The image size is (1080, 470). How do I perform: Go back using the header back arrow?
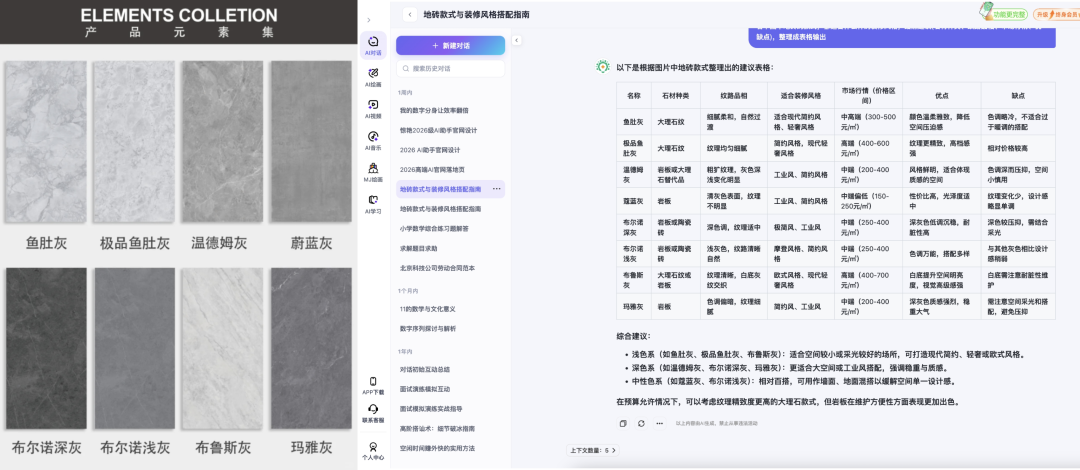(x=411, y=14)
